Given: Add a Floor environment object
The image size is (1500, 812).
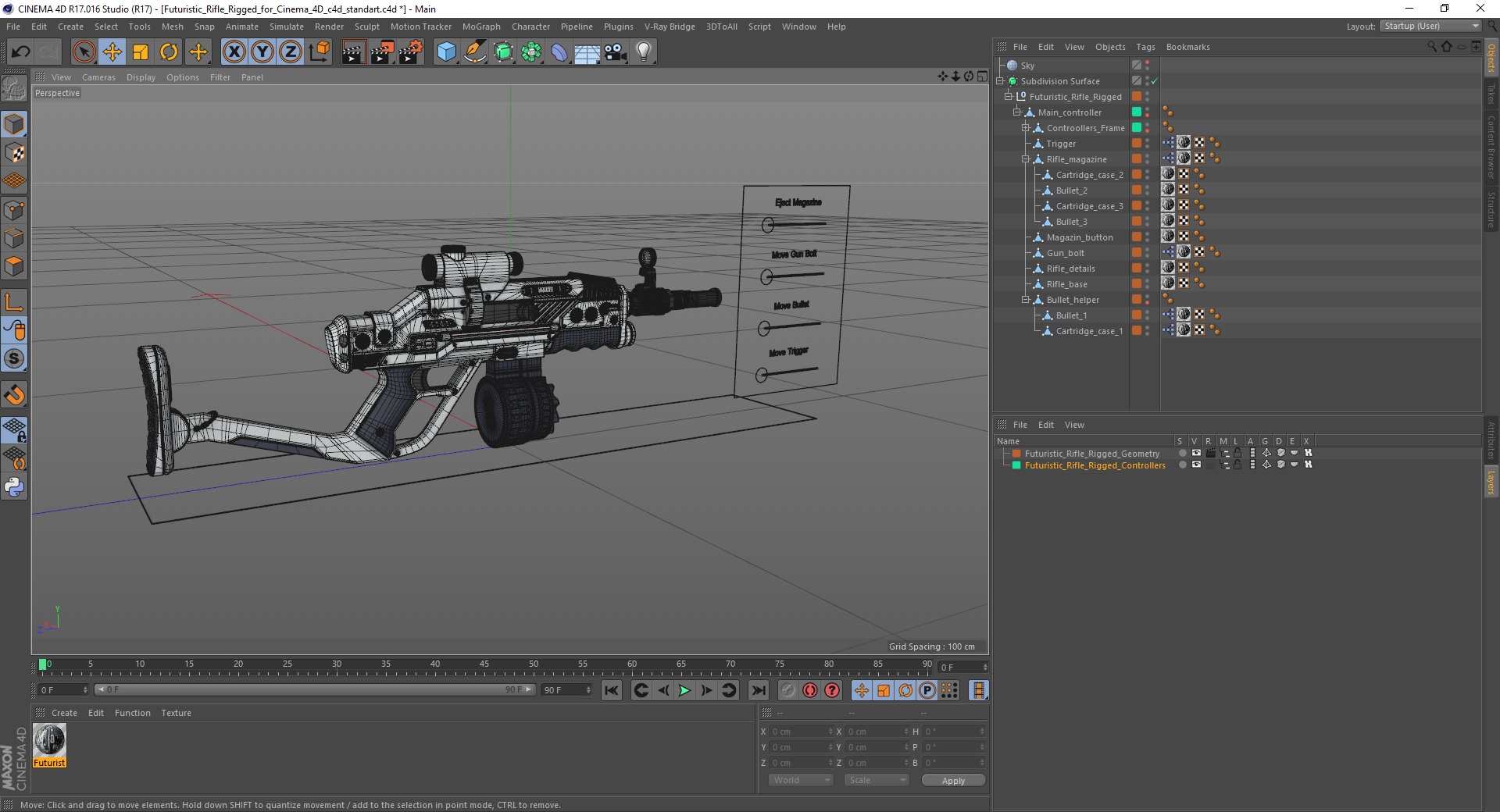Looking at the screenshot, I should pyautogui.click(x=587, y=52).
